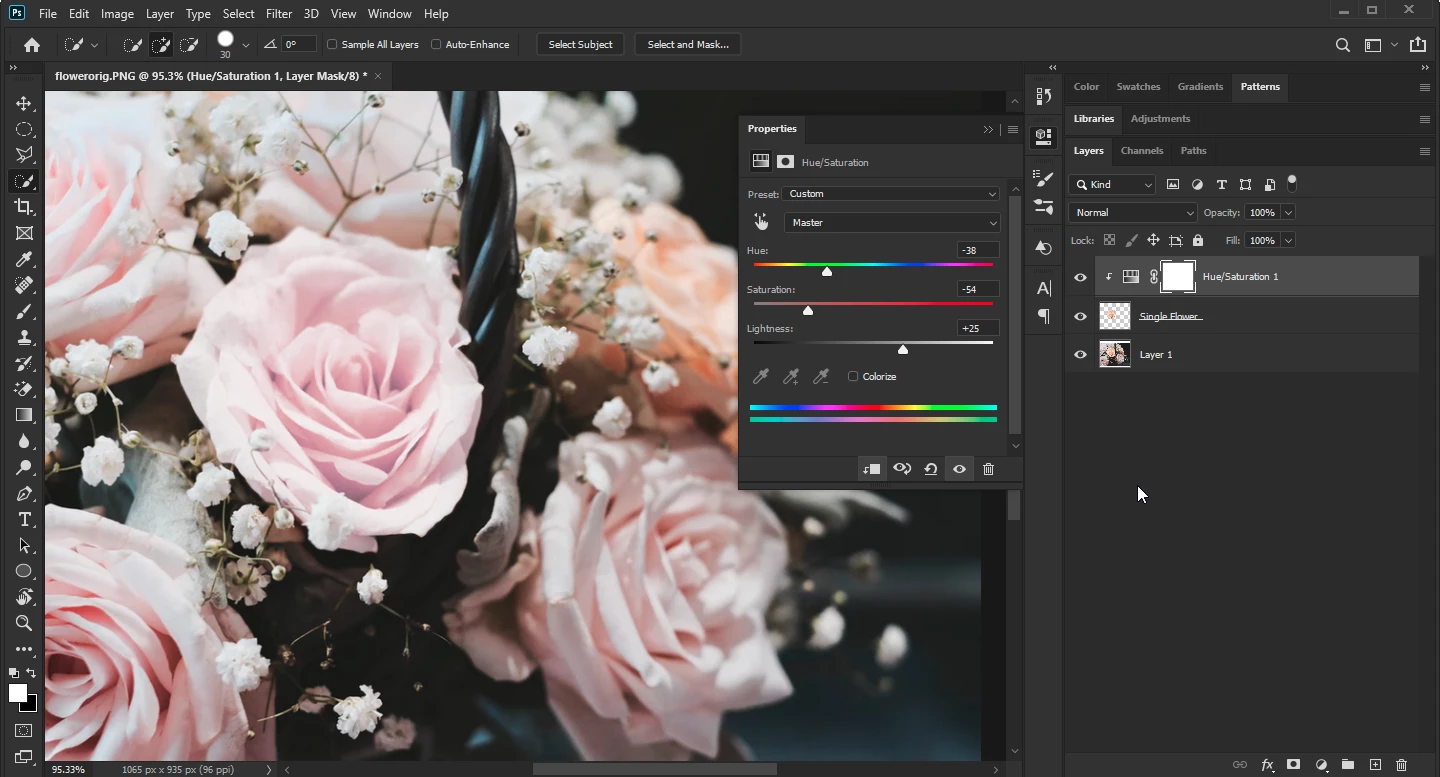Open the Preset dropdown showing Custom

tap(892, 194)
